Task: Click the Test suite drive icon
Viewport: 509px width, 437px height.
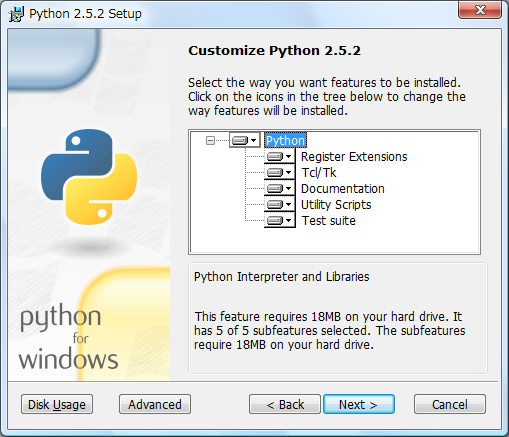Action: pyautogui.click(x=275, y=220)
